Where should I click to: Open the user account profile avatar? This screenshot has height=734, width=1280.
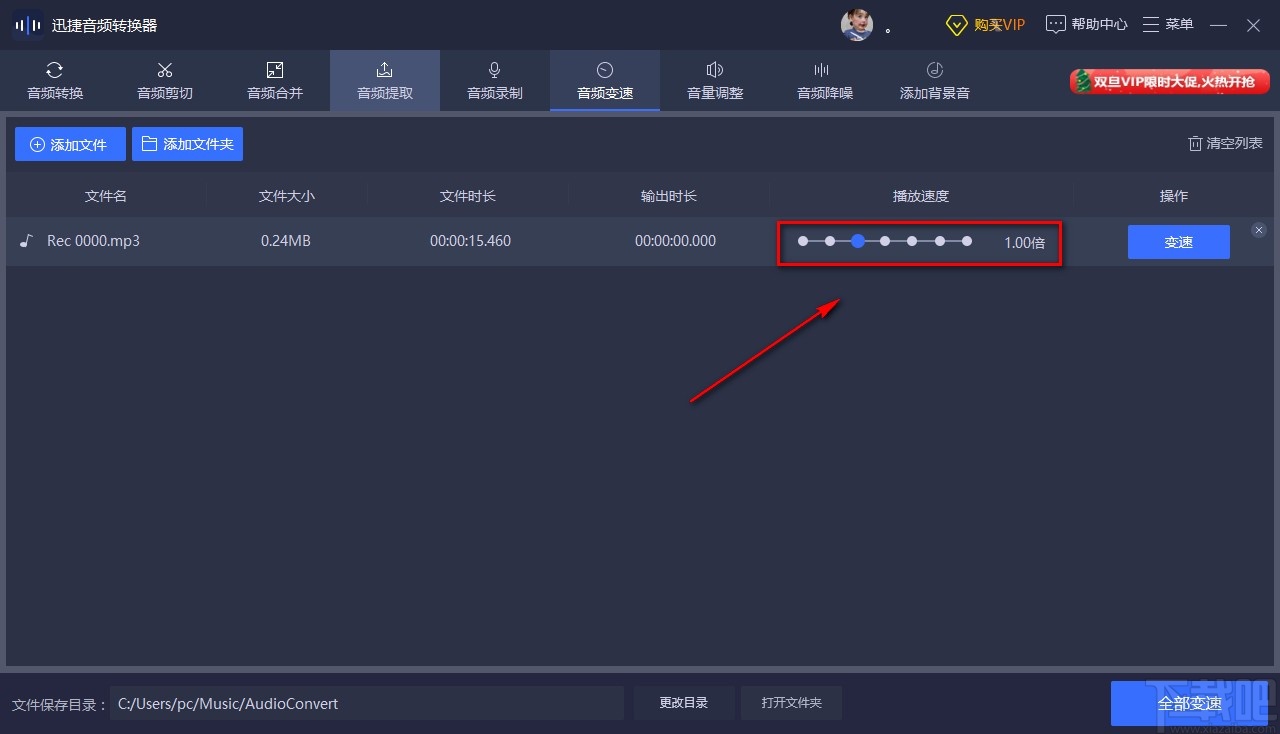coord(857,24)
